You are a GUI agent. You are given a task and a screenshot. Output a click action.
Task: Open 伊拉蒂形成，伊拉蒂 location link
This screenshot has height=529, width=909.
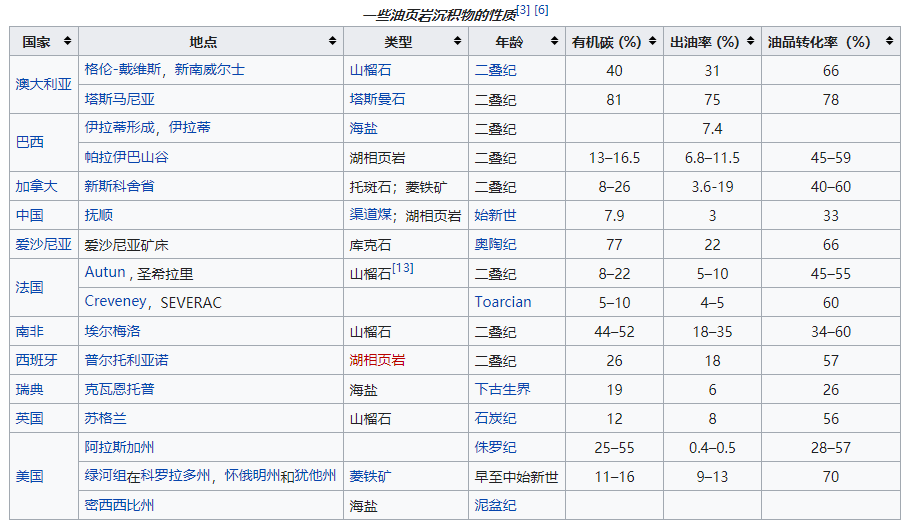pyautogui.click(x=147, y=127)
